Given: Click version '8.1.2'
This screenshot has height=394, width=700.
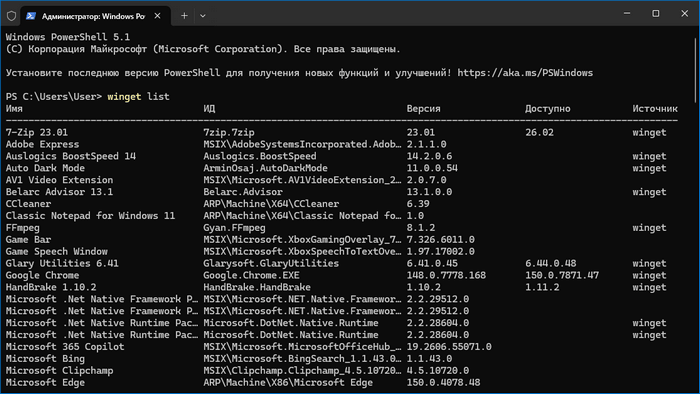Looking at the screenshot, I should [421, 228].
